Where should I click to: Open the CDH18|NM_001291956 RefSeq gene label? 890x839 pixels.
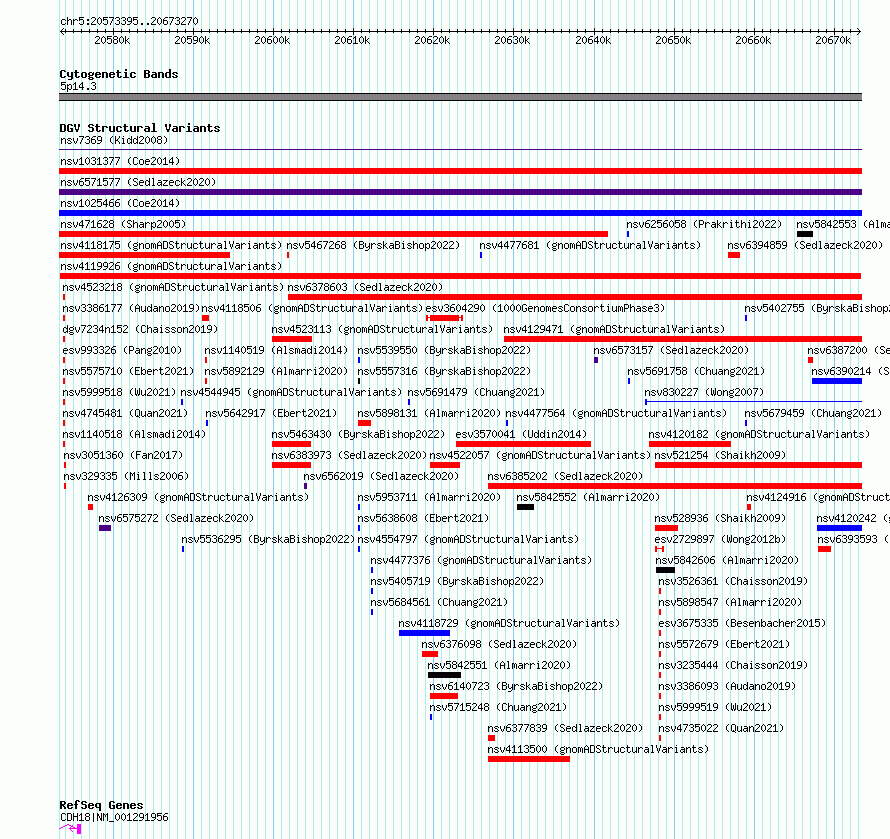[x=114, y=817]
